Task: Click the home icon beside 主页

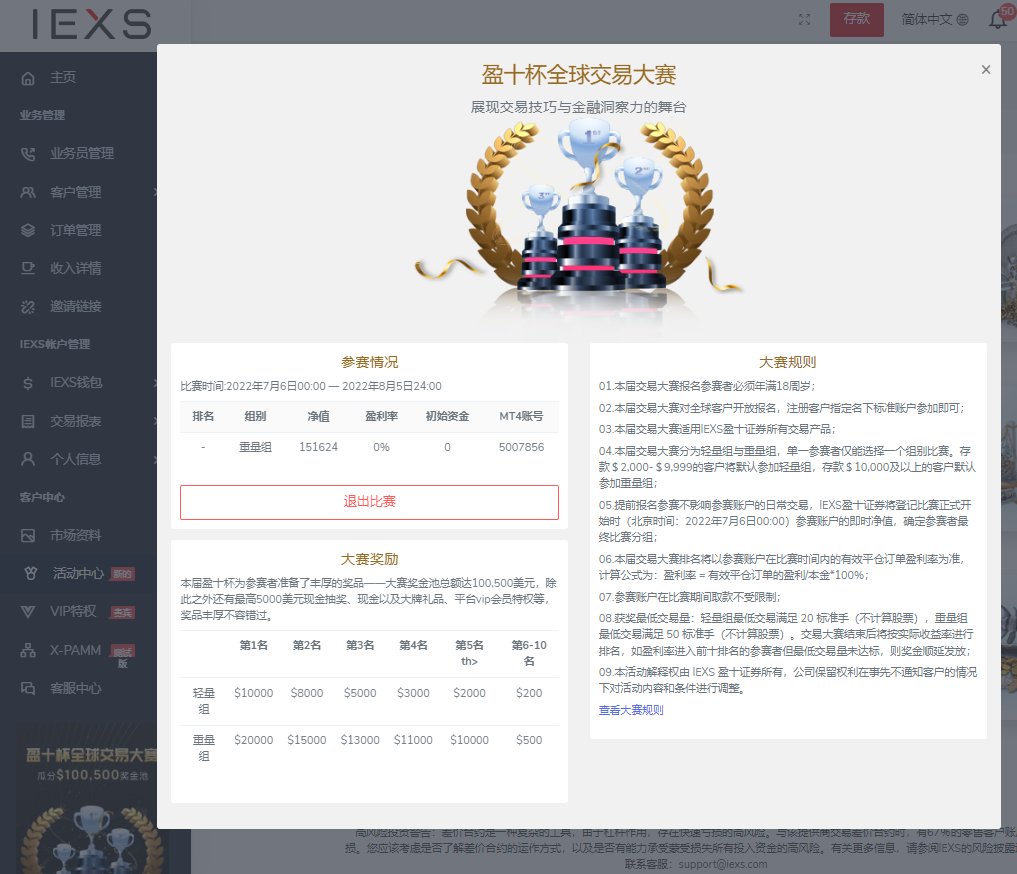Action: 28,78
